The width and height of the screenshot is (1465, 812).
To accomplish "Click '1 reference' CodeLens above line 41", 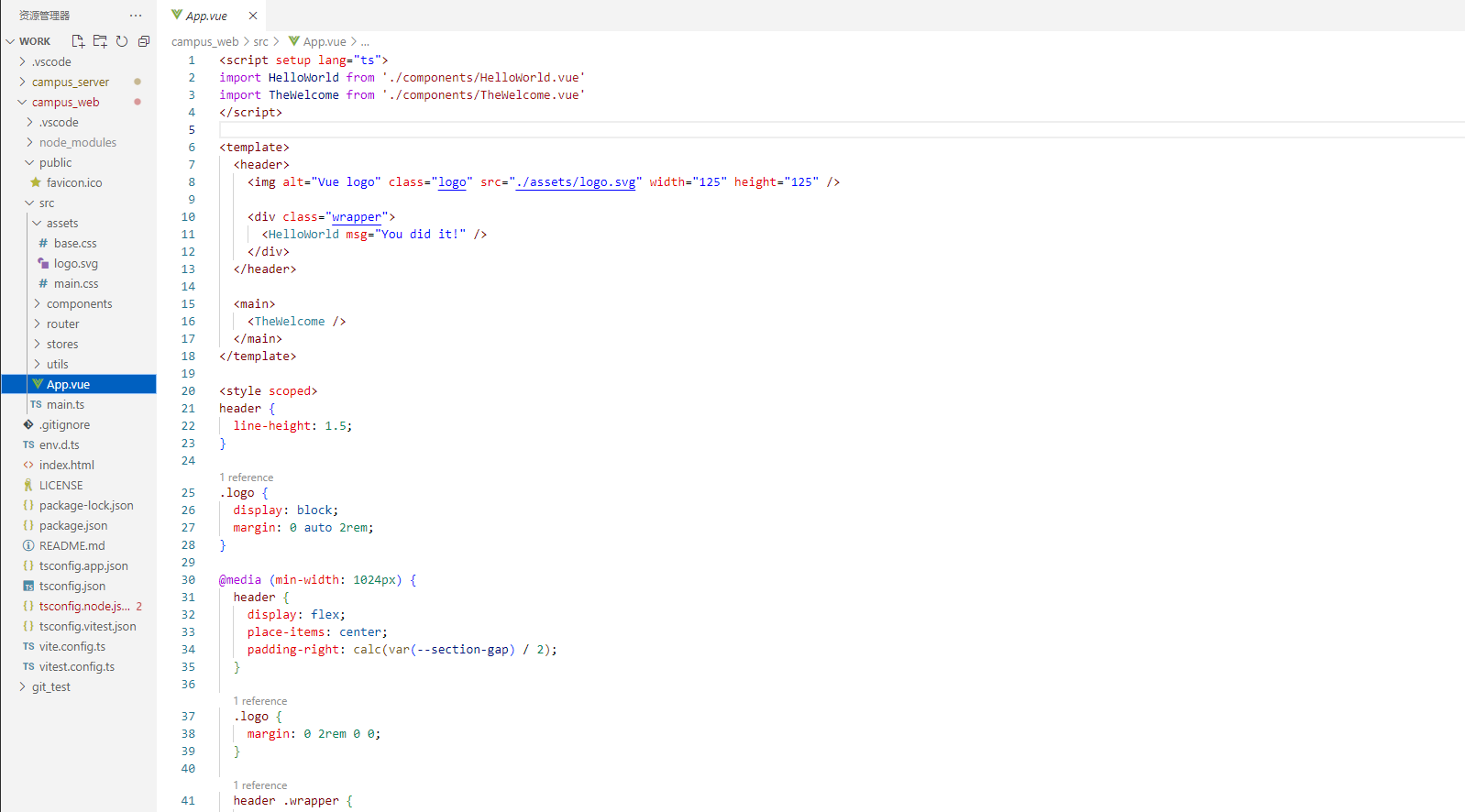I will [260, 785].
